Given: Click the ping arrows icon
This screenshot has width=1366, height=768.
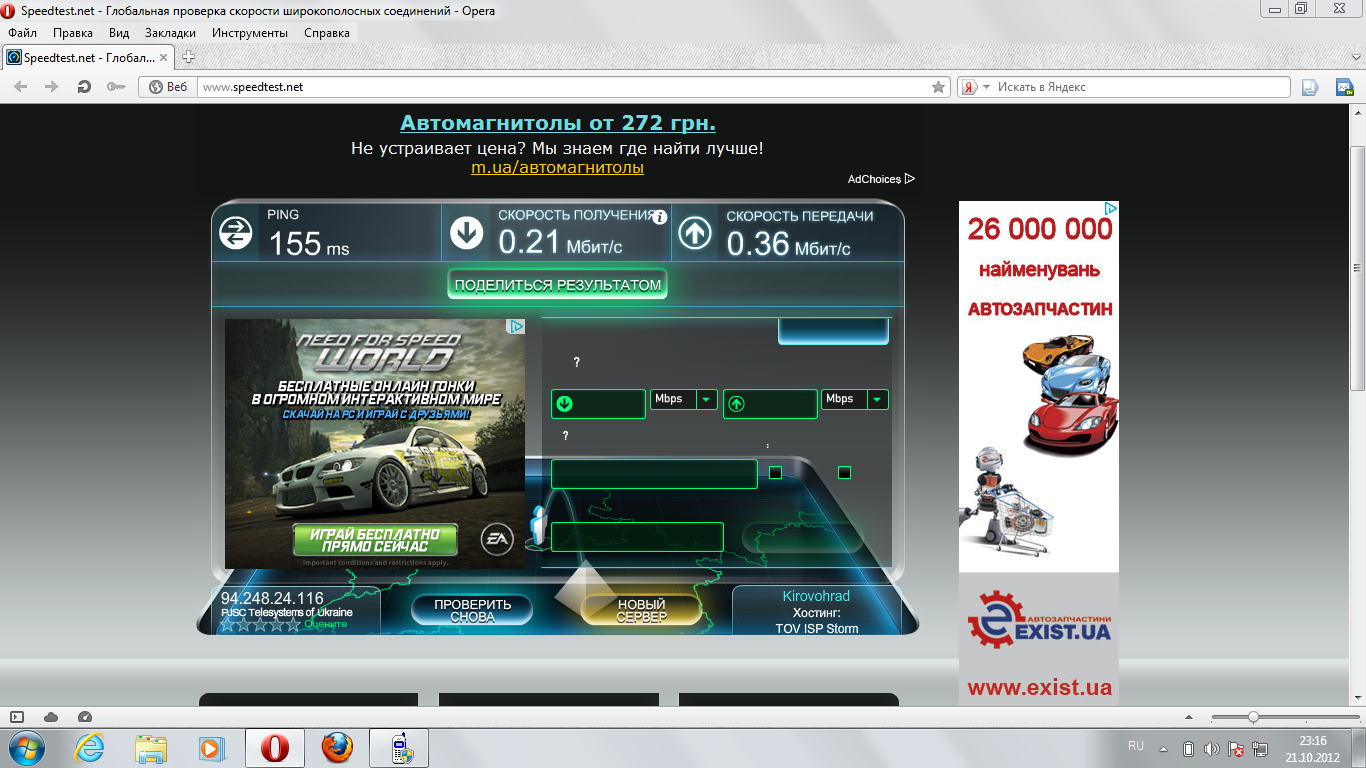Looking at the screenshot, I should [x=236, y=234].
